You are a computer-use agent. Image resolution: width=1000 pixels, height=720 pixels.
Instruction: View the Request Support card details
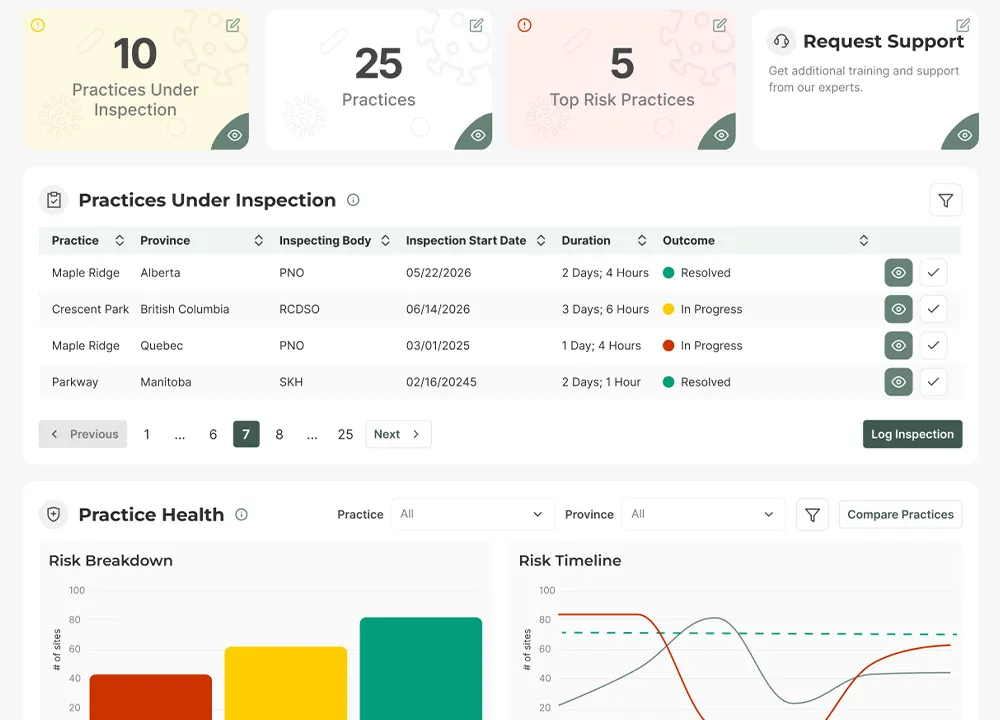click(964, 135)
